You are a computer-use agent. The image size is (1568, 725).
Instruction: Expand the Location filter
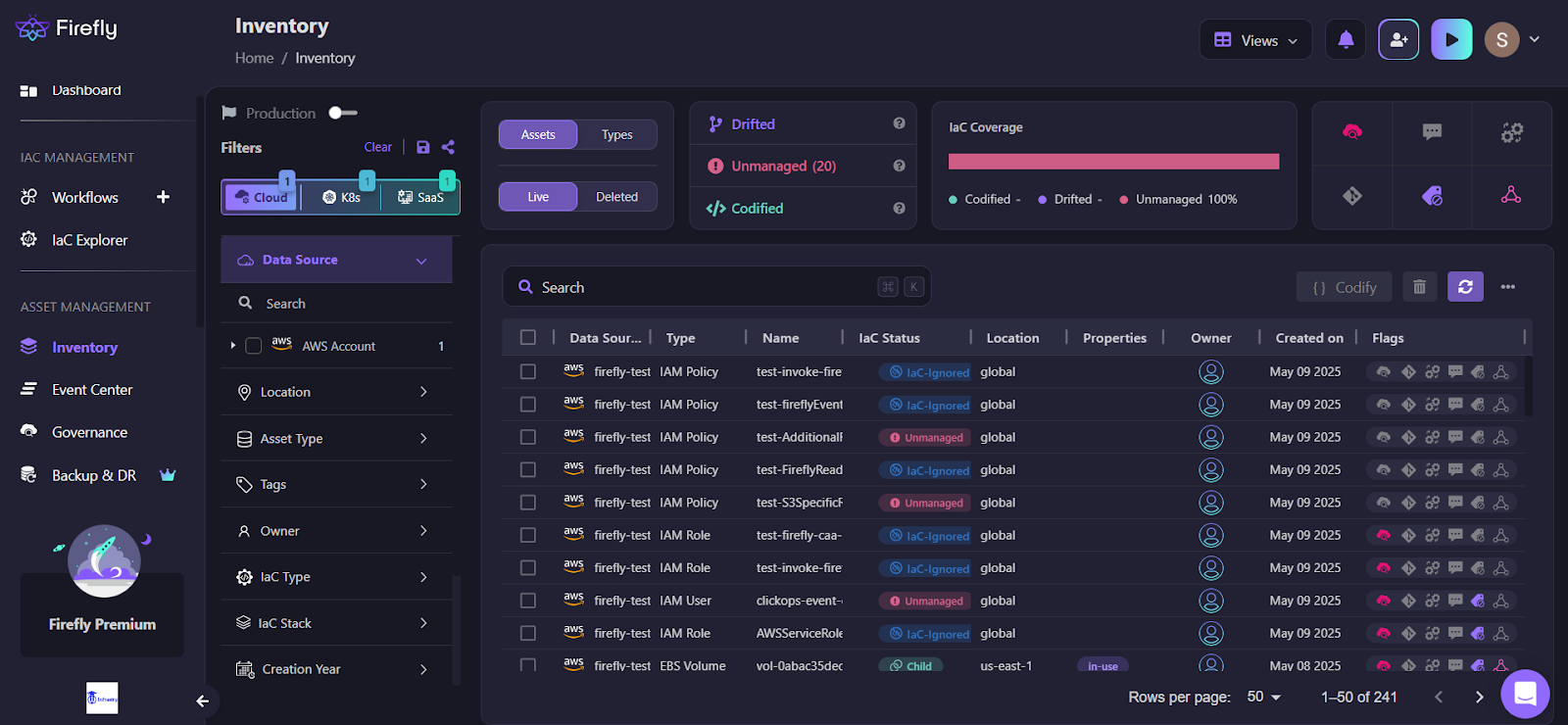tap(336, 392)
